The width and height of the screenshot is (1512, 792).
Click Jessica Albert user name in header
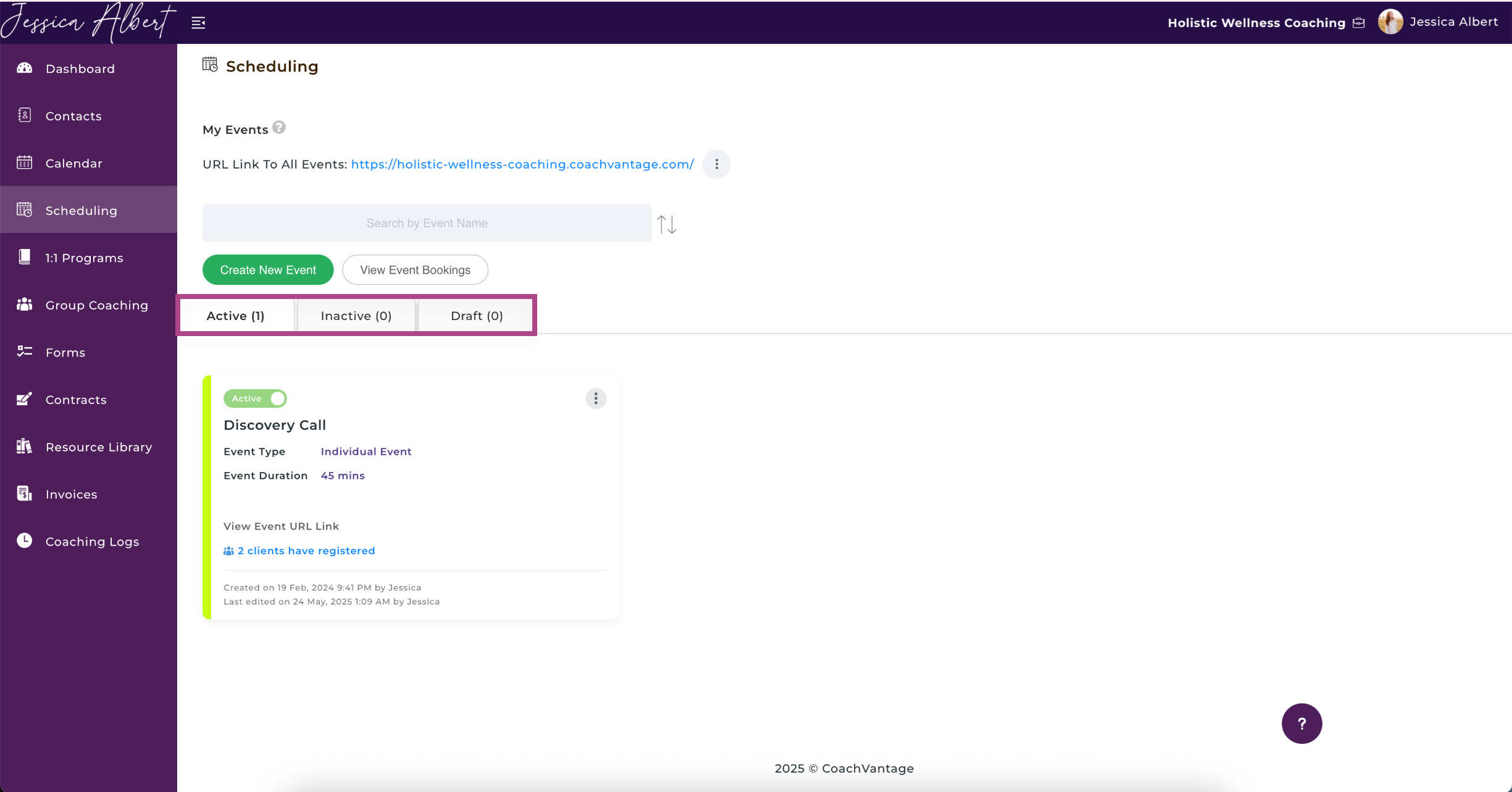coord(1454,22)
